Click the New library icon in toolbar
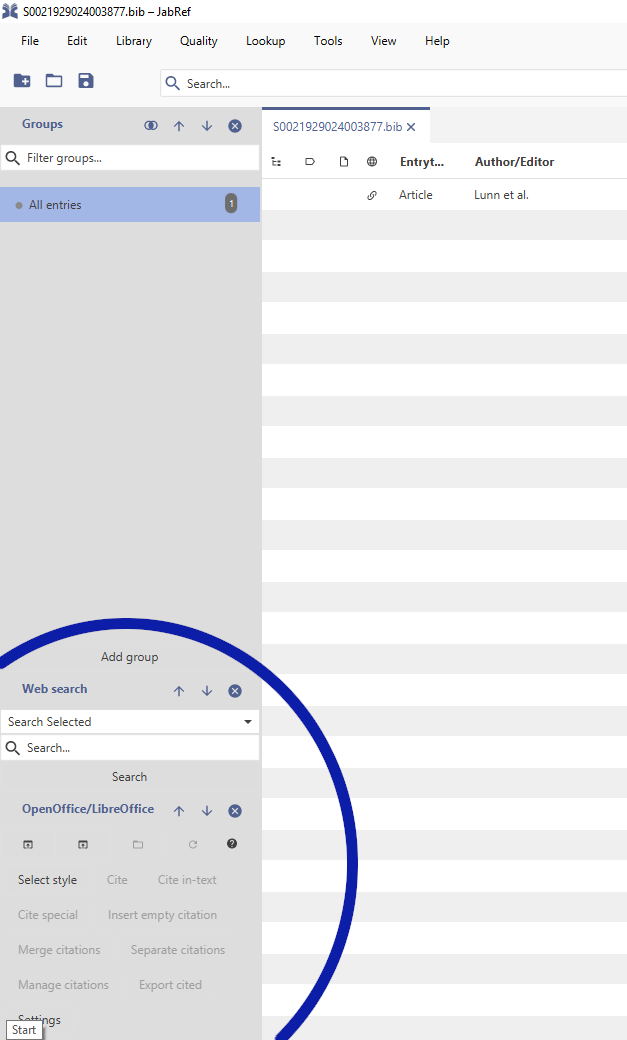Viewport: 627px width, 1040px height. point(22,81)
